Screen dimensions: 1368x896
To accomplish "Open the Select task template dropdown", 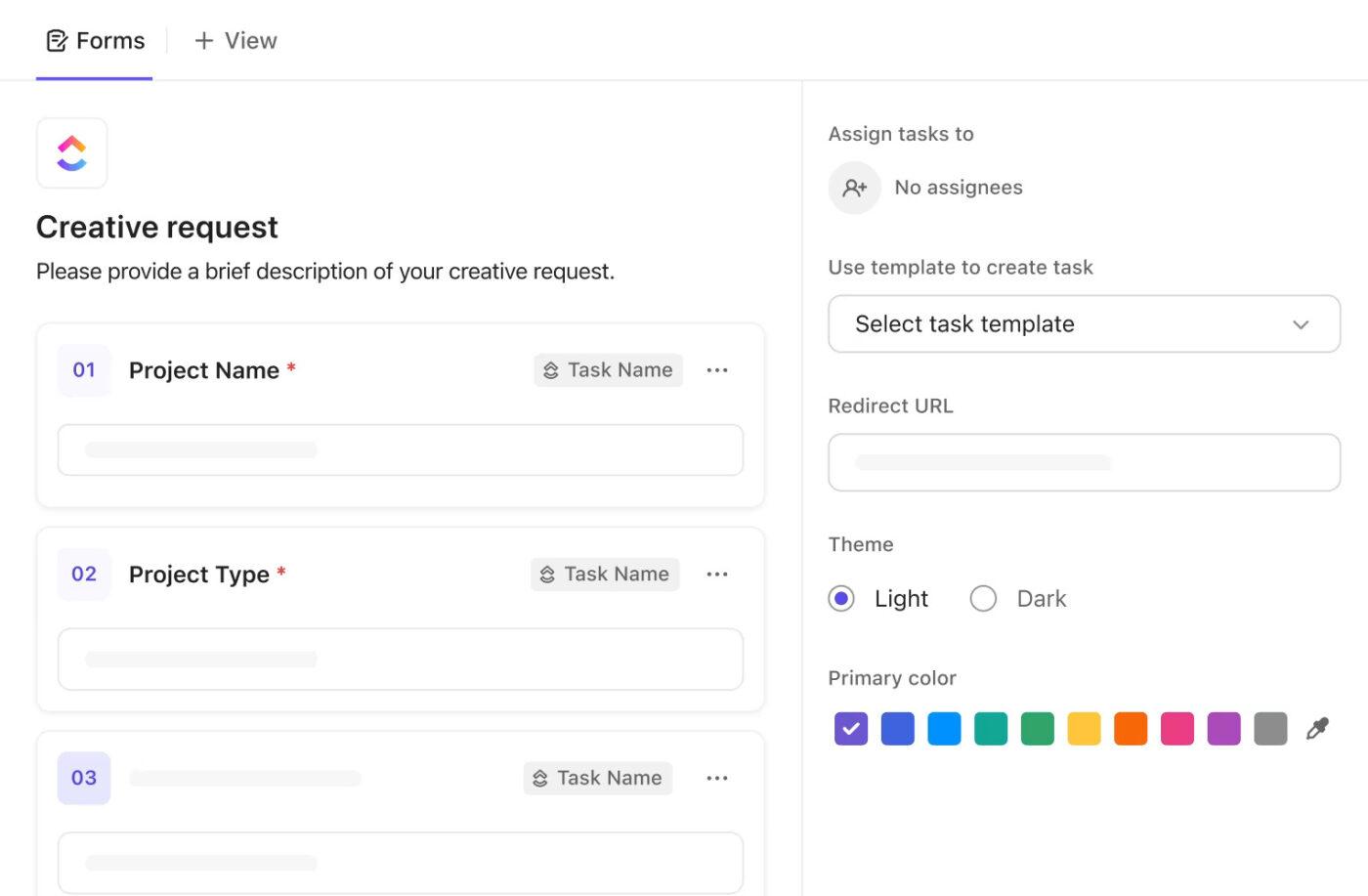I will [x=1084, y=323].
